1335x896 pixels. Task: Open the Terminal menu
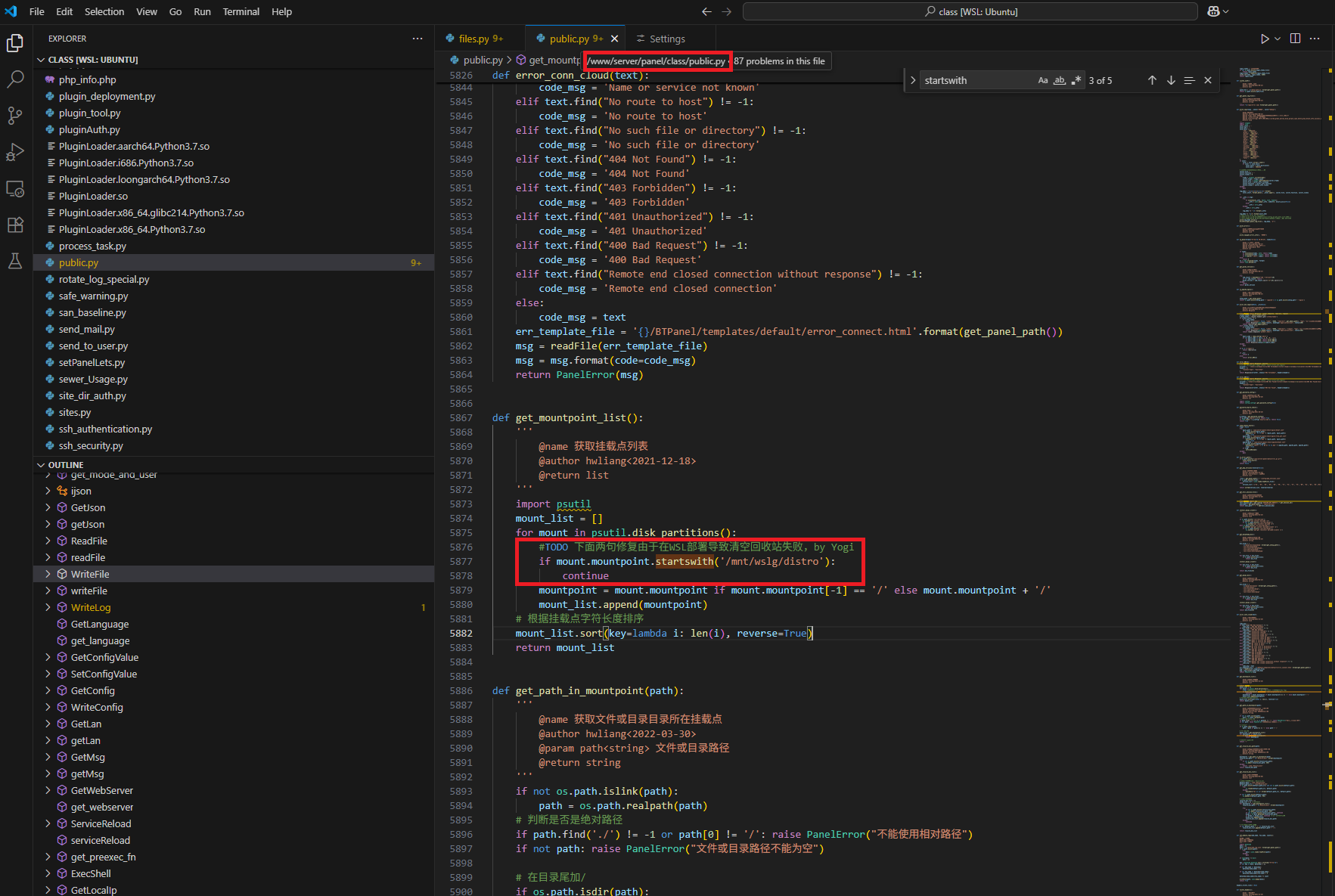click(x=241, y=11)
